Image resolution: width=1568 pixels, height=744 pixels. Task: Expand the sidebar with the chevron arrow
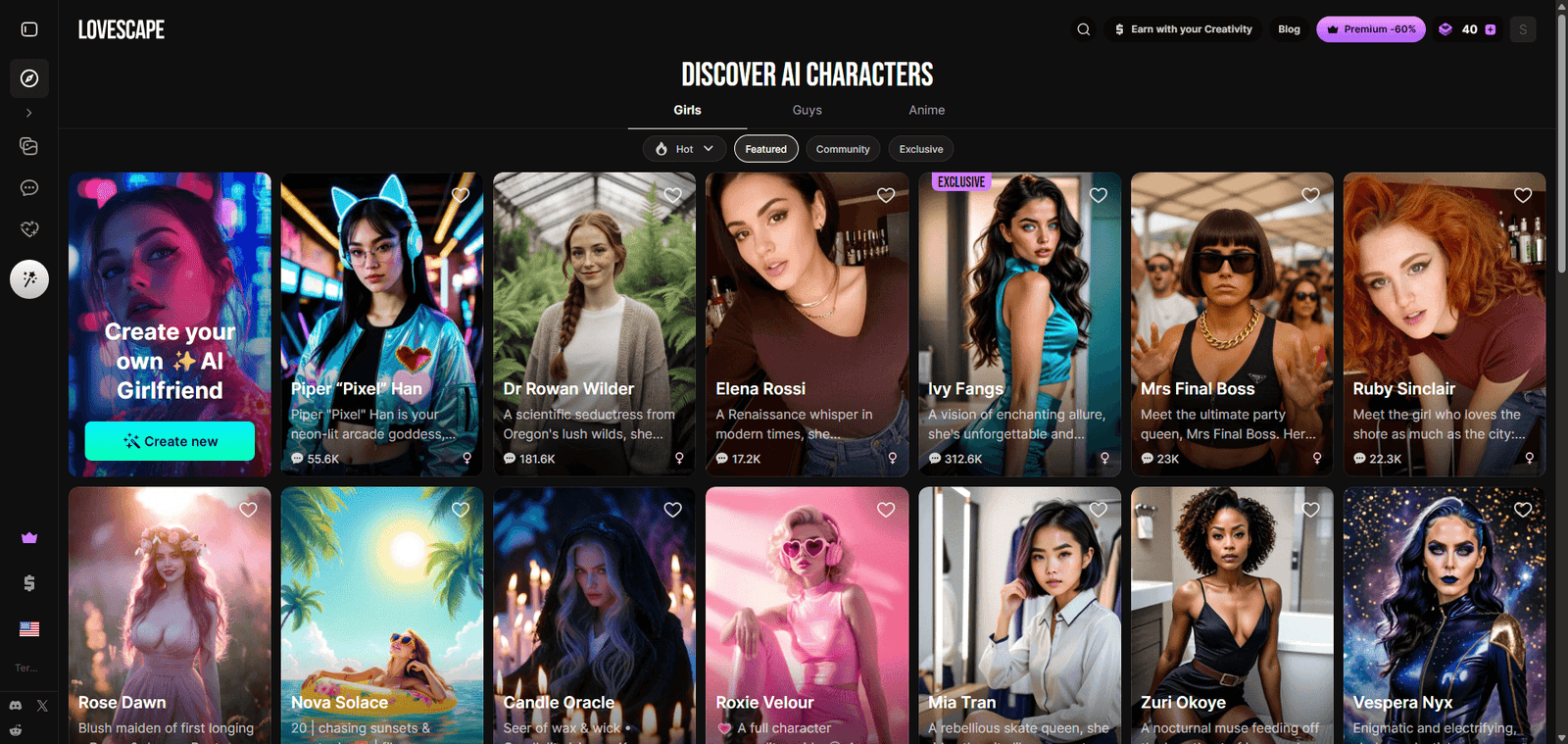[x=29, y=113]
